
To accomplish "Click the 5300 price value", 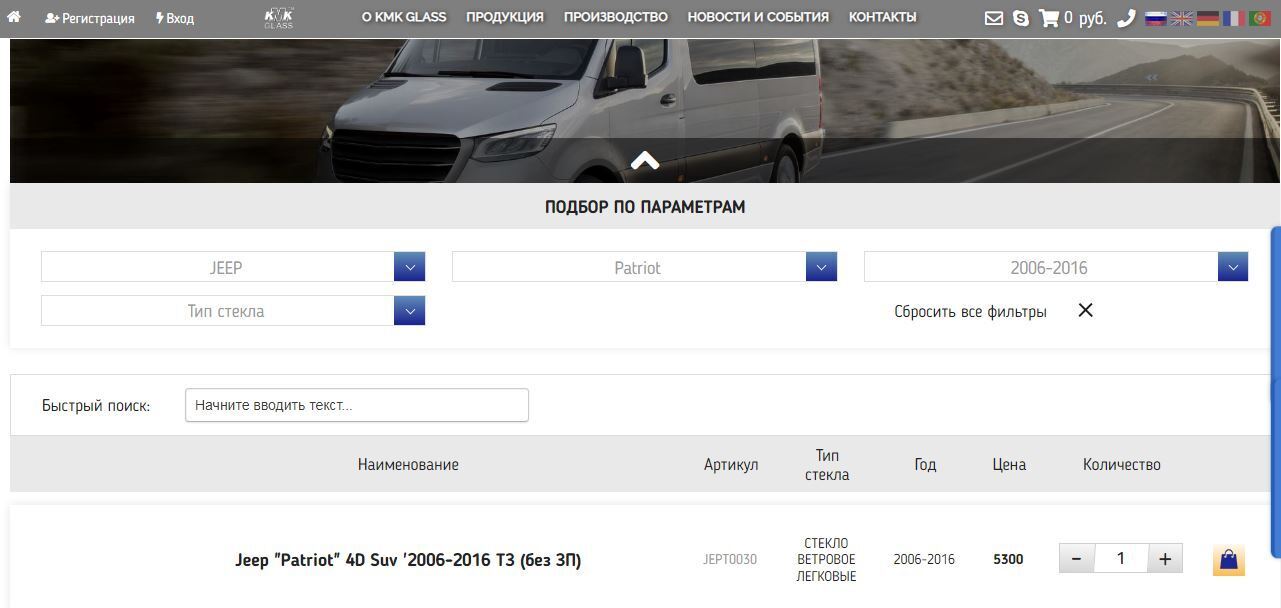I will (1008, 560).
